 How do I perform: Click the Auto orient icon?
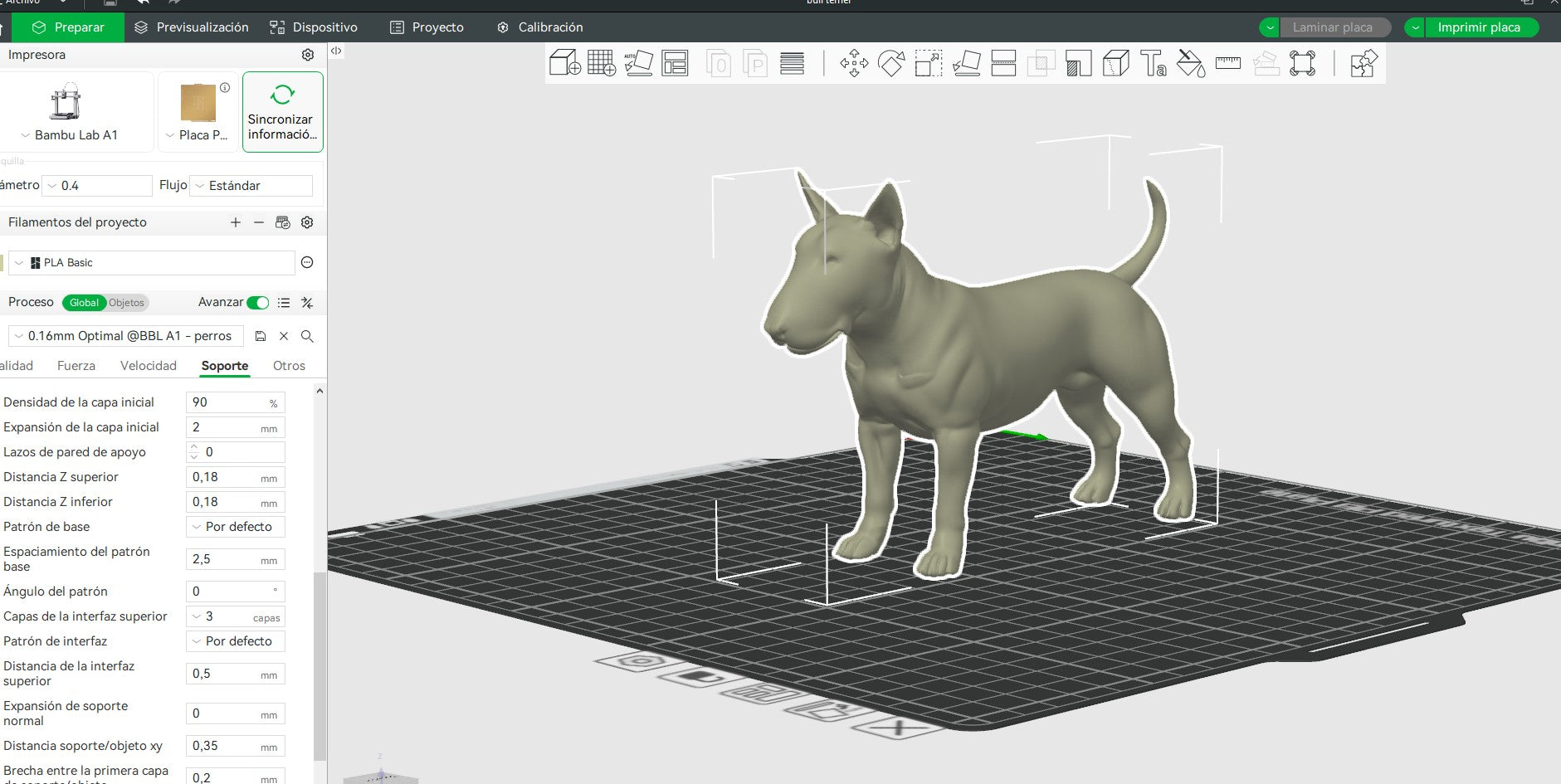click(x=638, y=63)
